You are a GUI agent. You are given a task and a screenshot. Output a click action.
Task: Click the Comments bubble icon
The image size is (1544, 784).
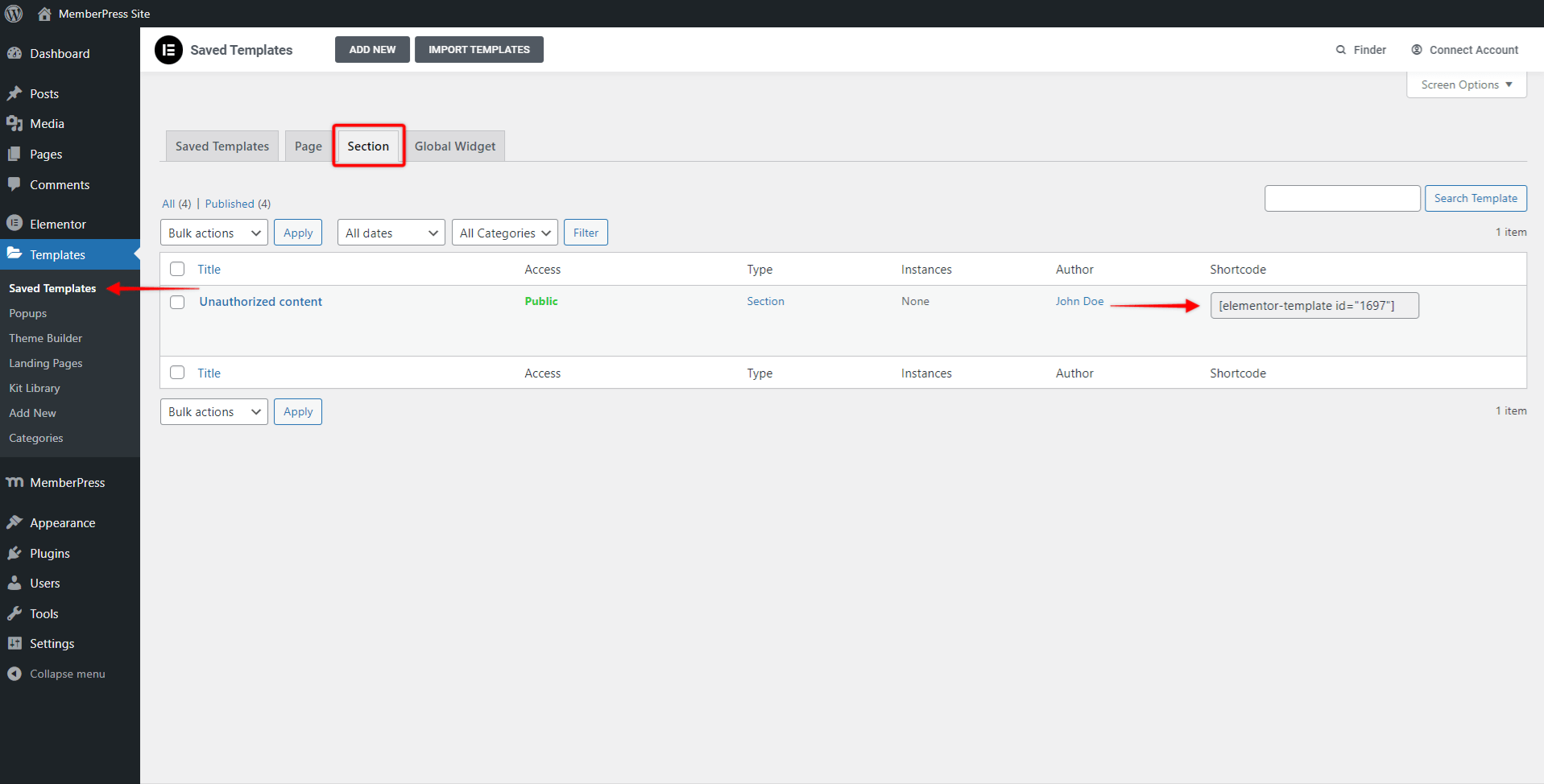[14, 184]
